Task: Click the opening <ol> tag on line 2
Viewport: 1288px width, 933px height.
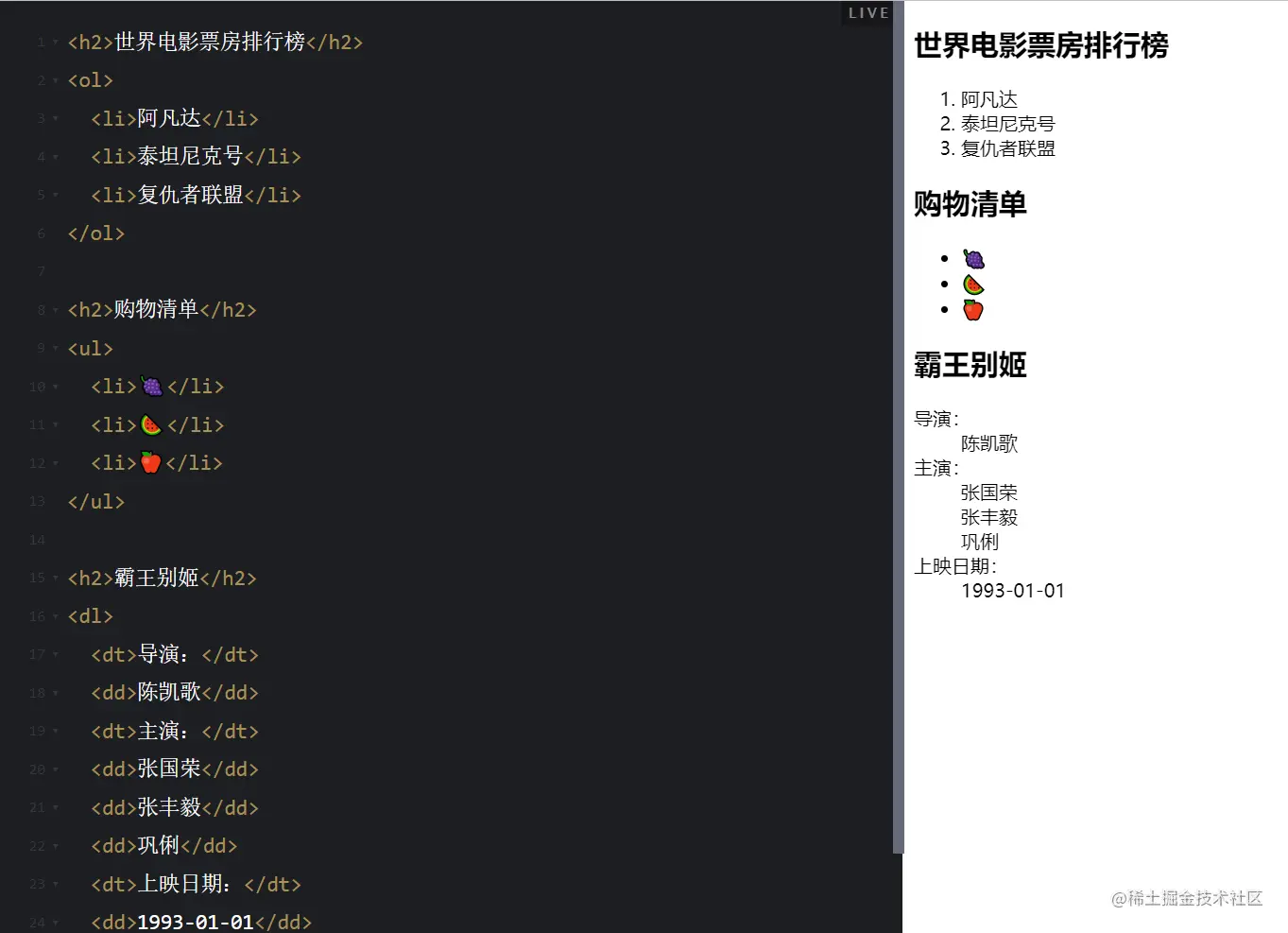Action: point(90,81)
